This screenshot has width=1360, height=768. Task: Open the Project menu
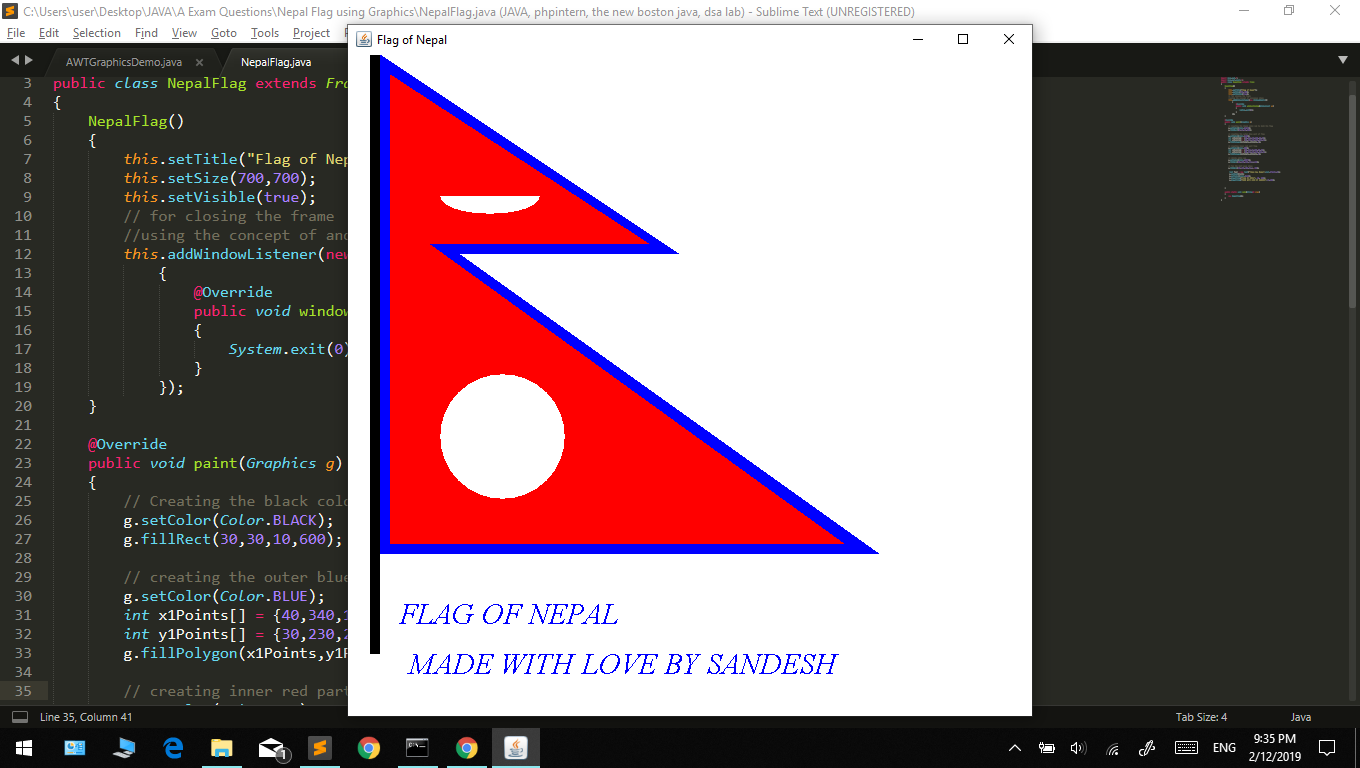pyautogui.click(x=311, y=33)
